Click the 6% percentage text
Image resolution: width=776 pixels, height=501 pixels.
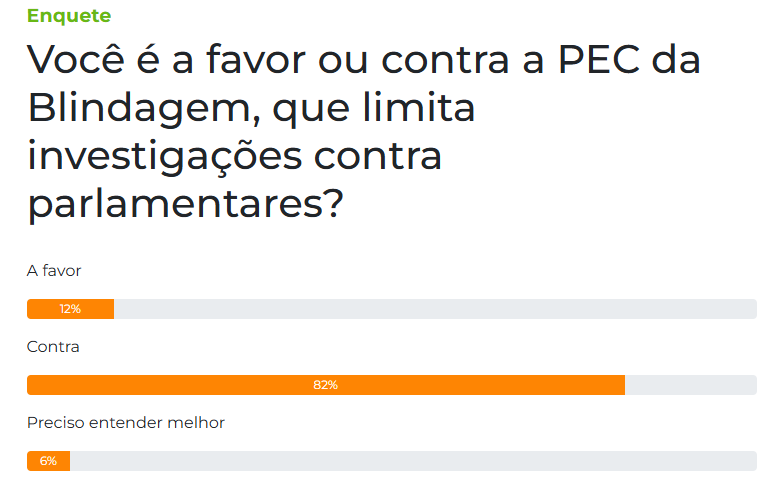pos(48,461)
